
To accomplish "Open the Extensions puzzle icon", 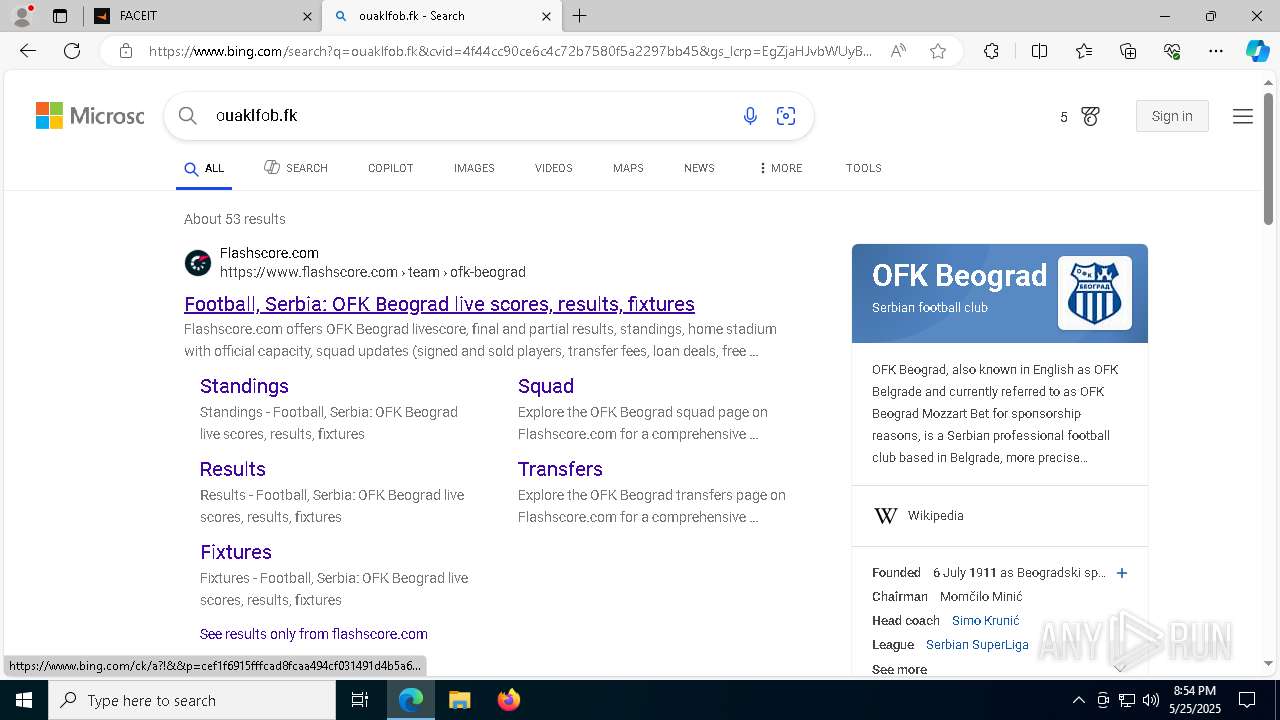I will (x=991, y=51).
